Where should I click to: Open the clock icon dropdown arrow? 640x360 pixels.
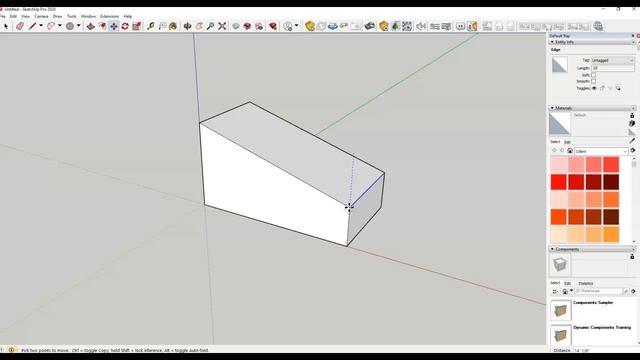tap(296, 26)
